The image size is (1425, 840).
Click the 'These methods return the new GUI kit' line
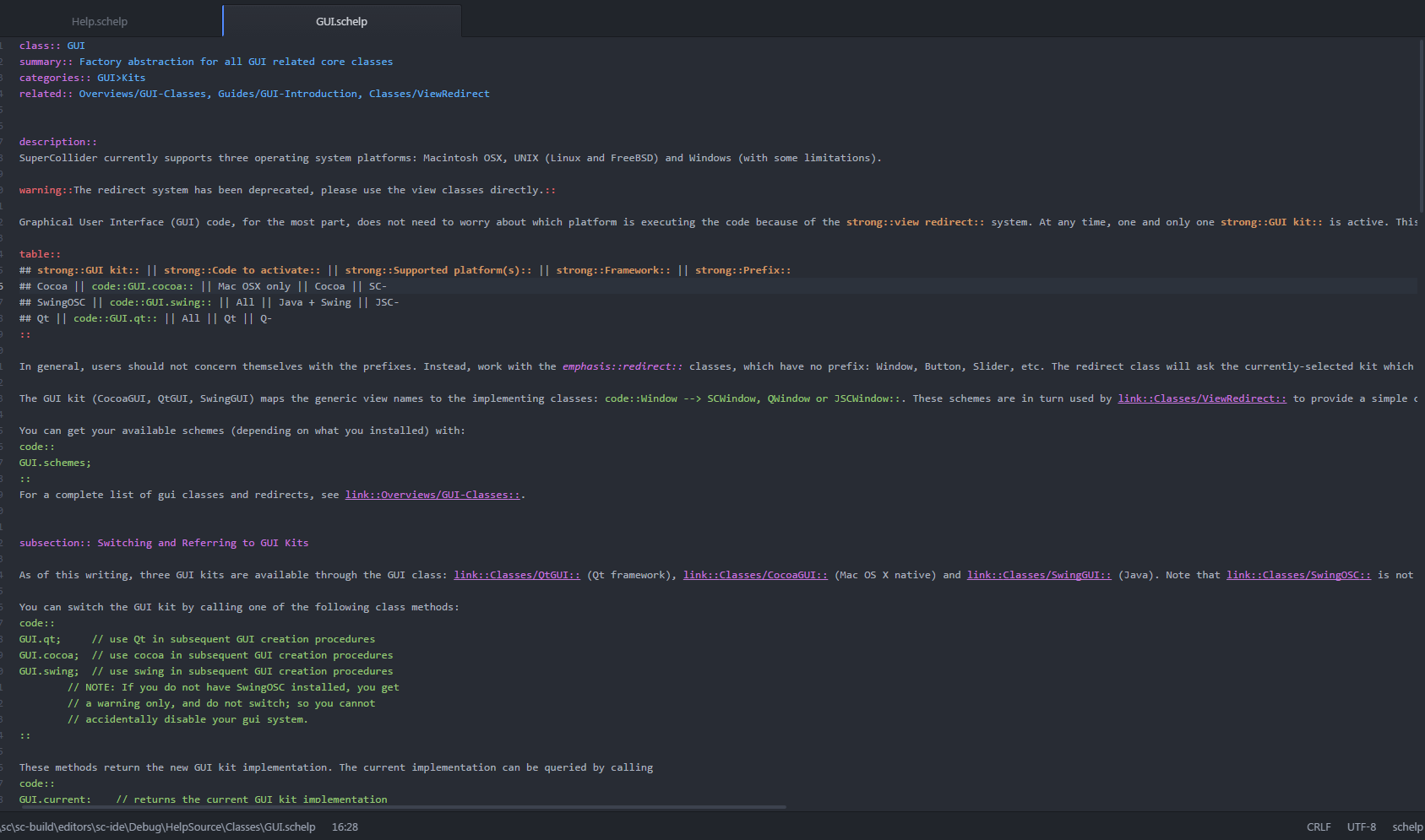336,767
